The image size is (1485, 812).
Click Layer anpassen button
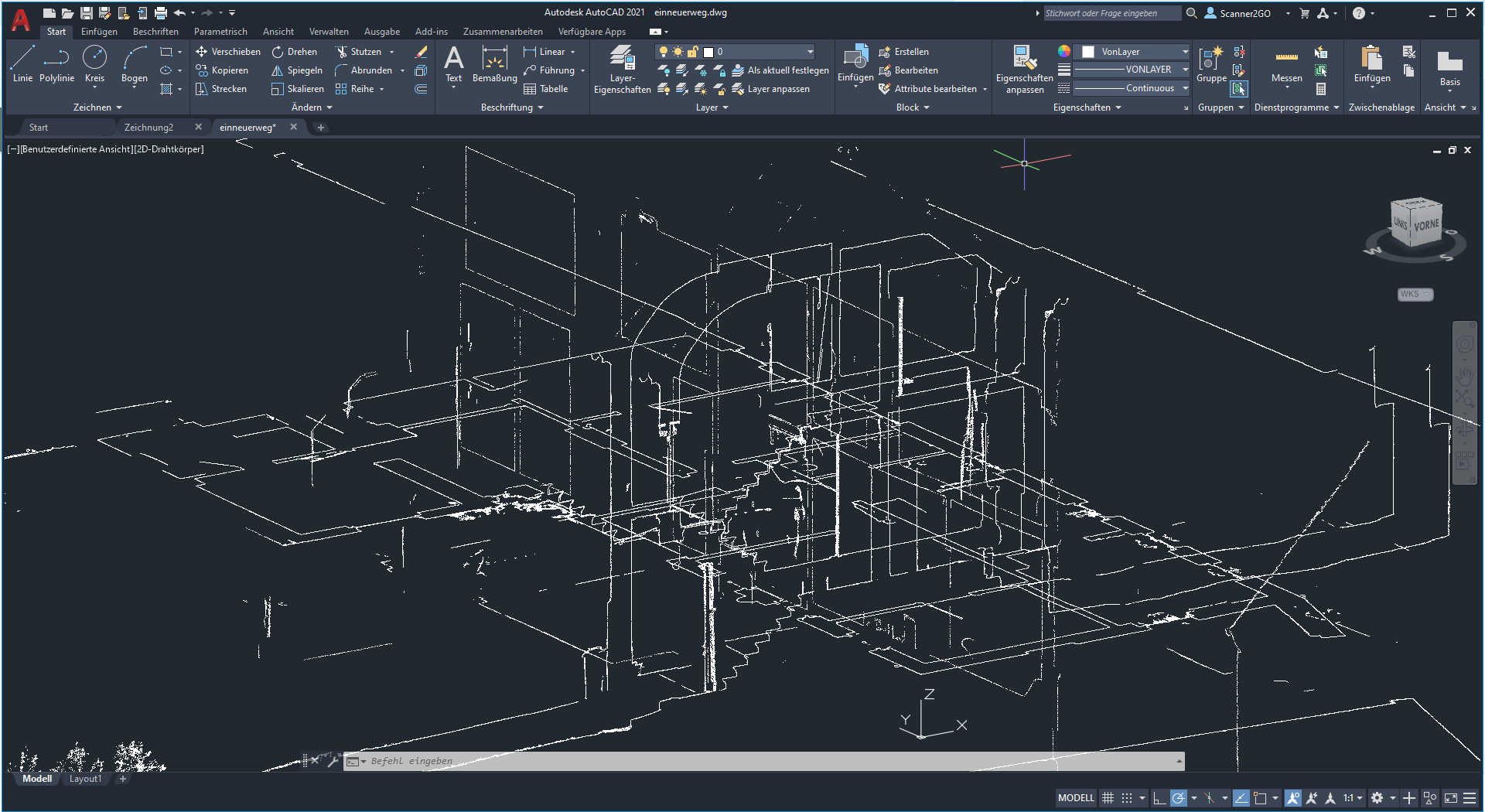pyautogui.click(x=770, y=89)
